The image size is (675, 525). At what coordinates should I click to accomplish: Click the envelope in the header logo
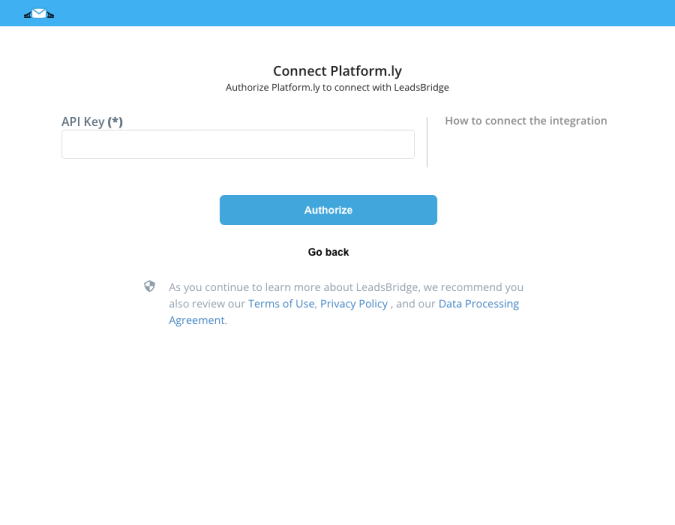pos(39,13)
